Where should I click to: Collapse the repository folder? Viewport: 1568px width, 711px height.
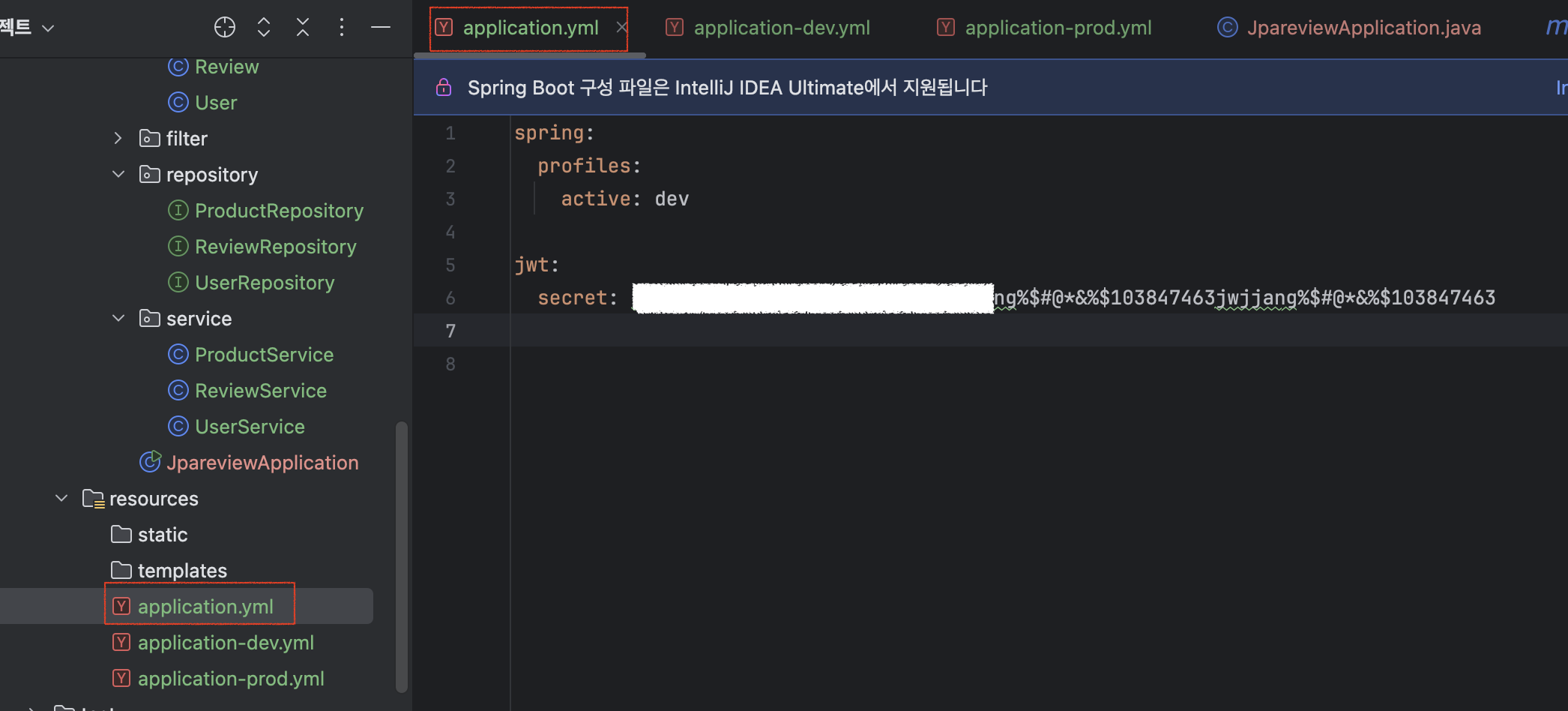click(118, 174)
